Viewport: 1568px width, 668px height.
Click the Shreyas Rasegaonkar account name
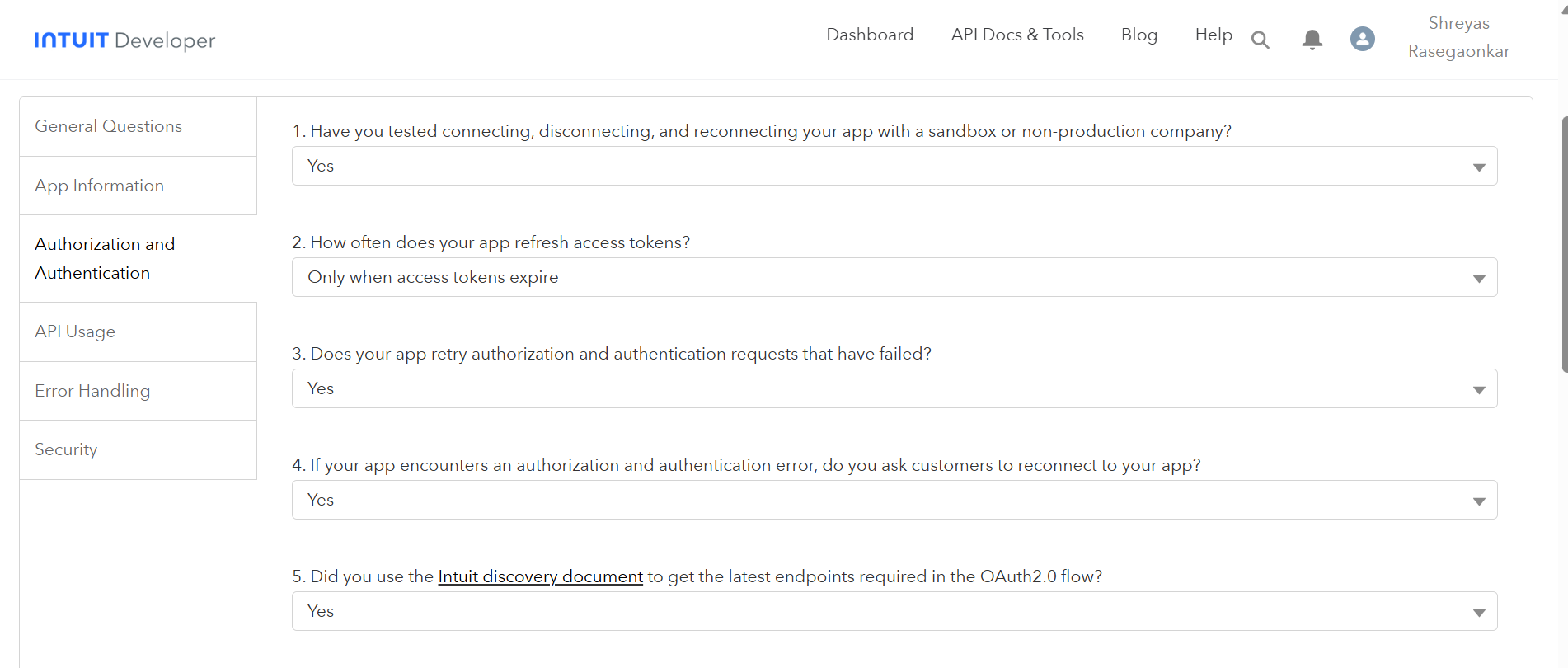click(x=1458, y=37)
